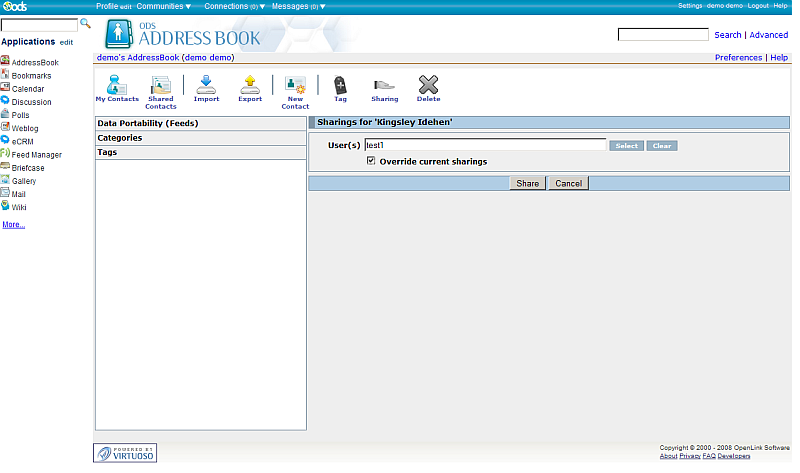Click the User(s) text field
The width and height of the screenshot is (800, 473).
485,145
